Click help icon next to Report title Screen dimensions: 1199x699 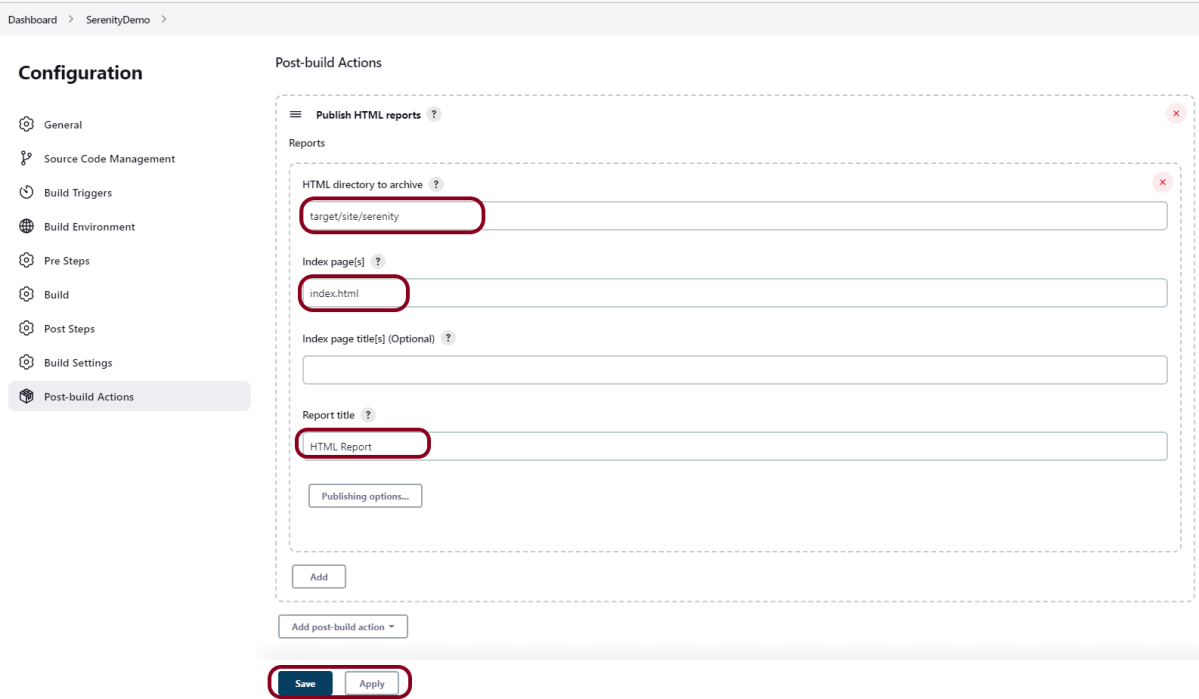[368, 415]
